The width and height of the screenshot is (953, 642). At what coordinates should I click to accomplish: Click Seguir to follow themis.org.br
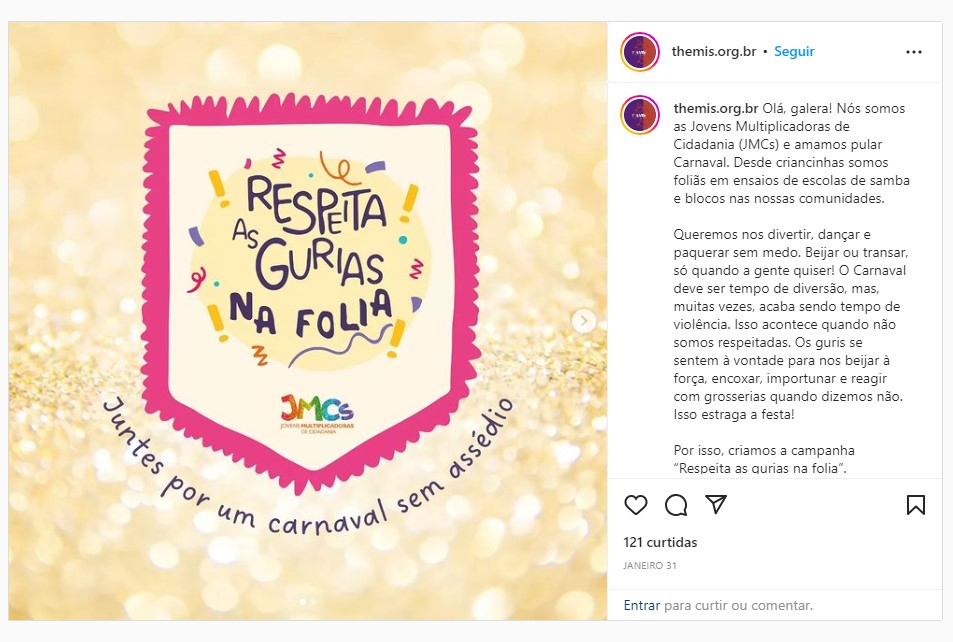(x=792, y=50)
